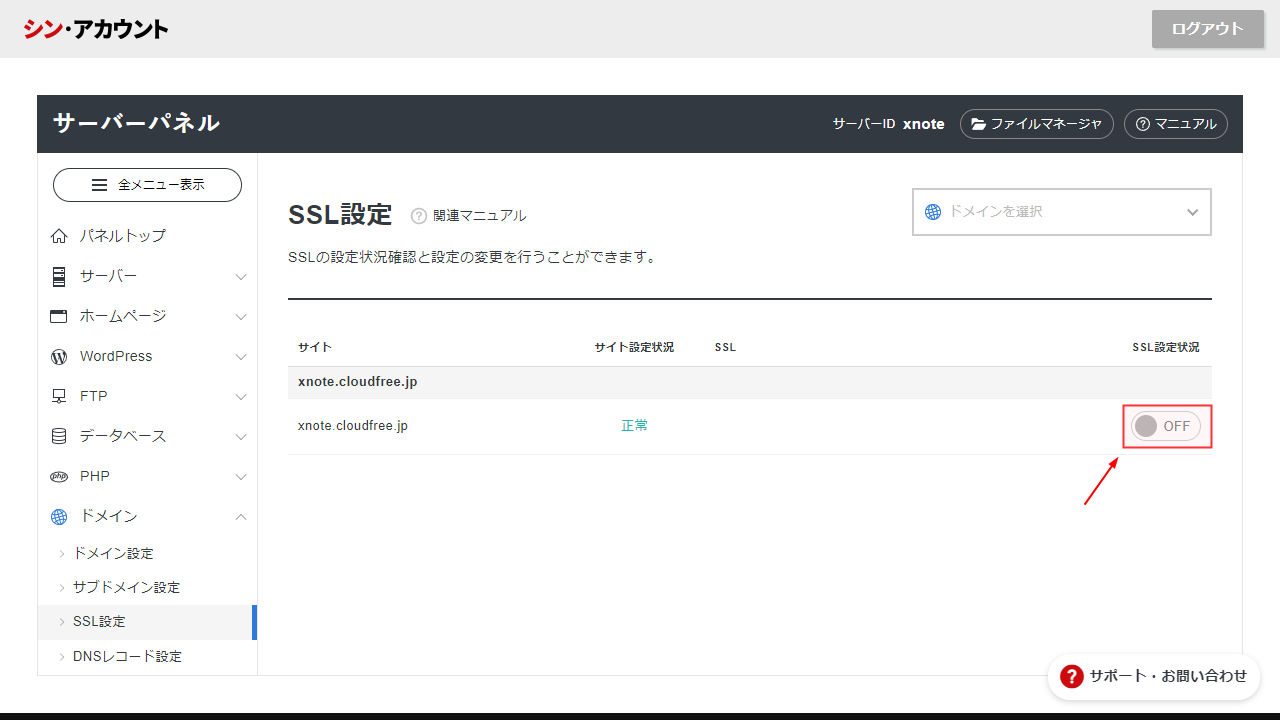Click the question mark icon beside 関連マニュアル
Screen dimensions: 1280x720
point(419,216)
